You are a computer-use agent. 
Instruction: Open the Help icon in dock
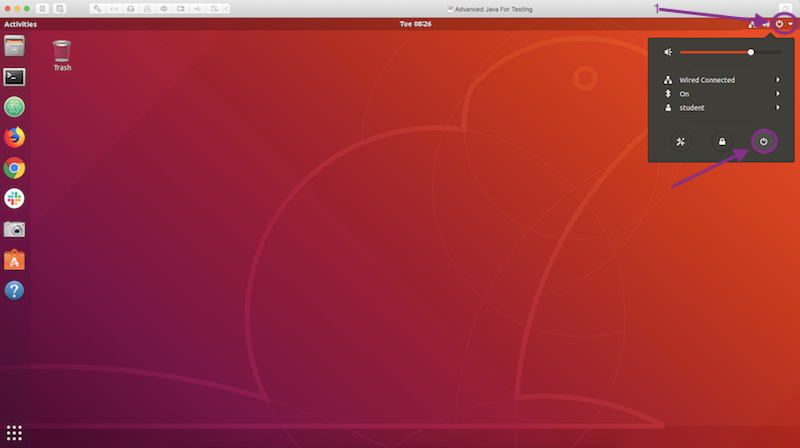tap(14, 290)
